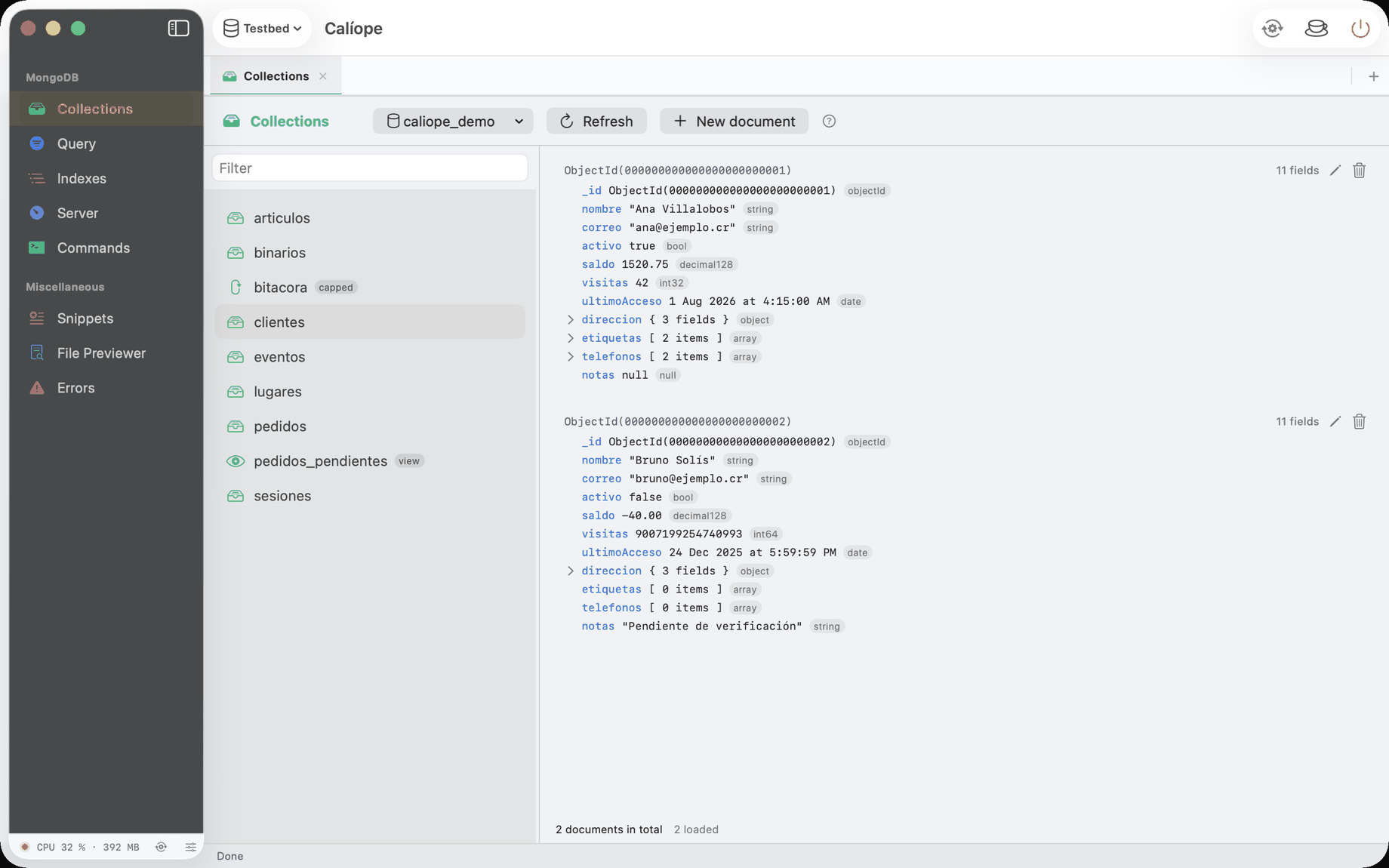Focus the Filter input field
Viewport: 1389px width, 868px height.
(370, 168)
